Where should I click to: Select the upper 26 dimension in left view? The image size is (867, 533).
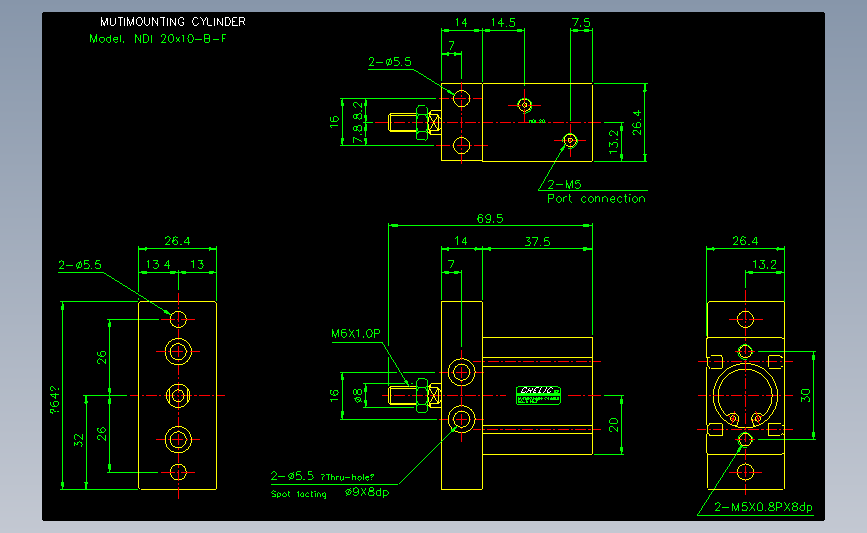coord(102,358)
